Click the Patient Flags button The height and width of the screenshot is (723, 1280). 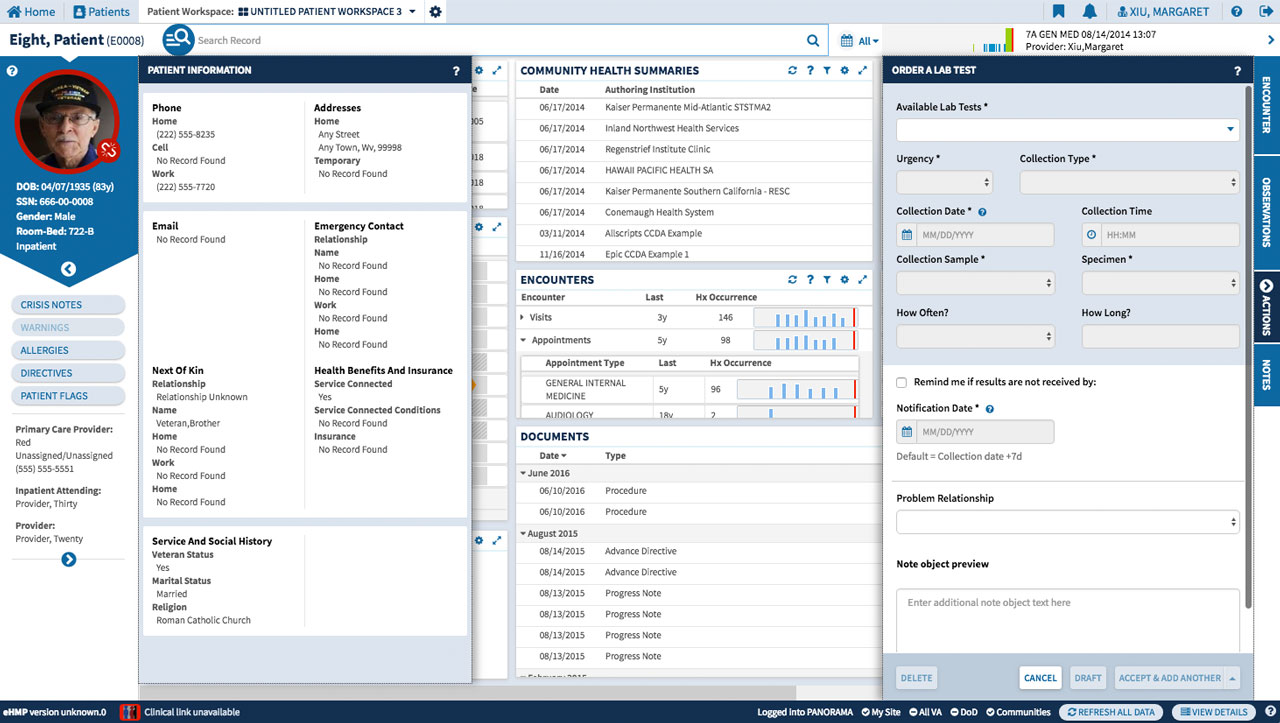68,396
